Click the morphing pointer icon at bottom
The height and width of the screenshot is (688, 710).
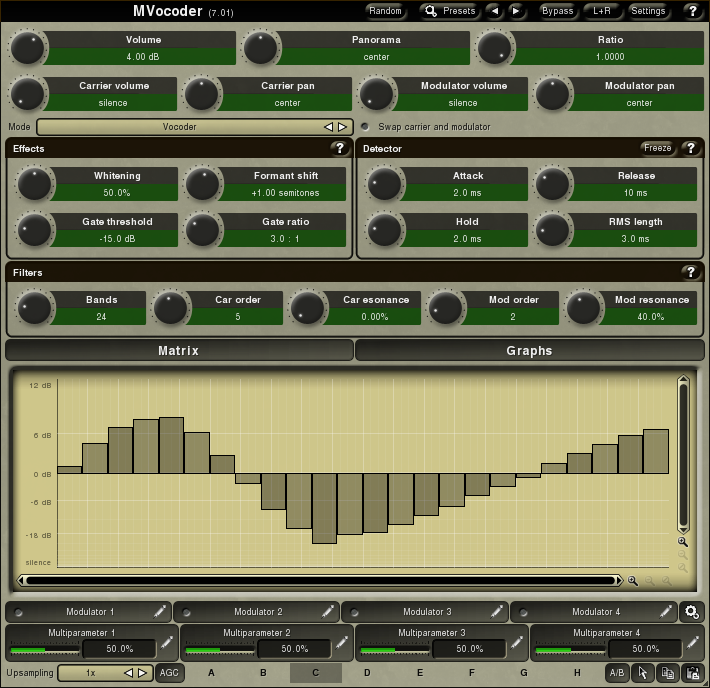[643, 673]
